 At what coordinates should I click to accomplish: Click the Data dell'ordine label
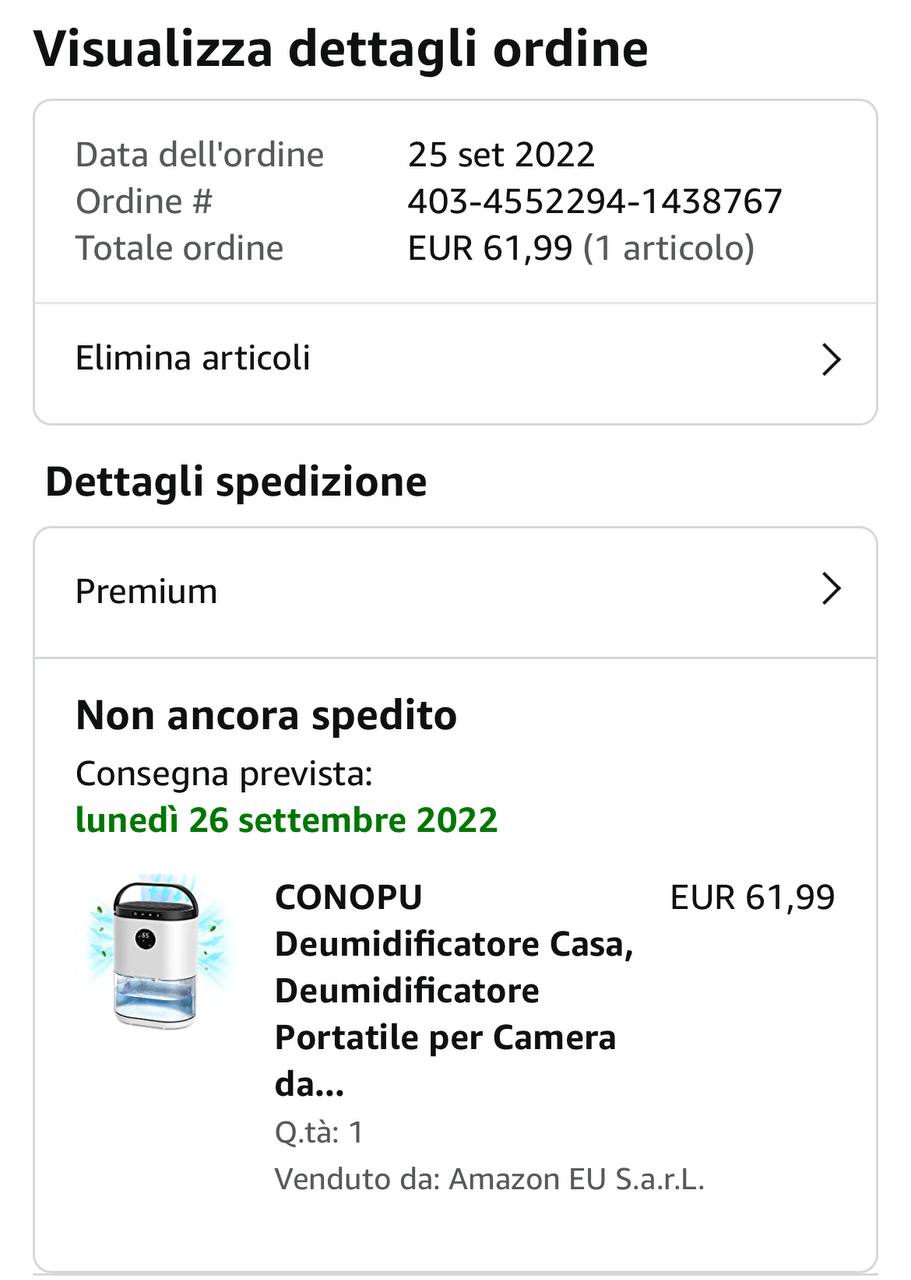click(200, 155)
